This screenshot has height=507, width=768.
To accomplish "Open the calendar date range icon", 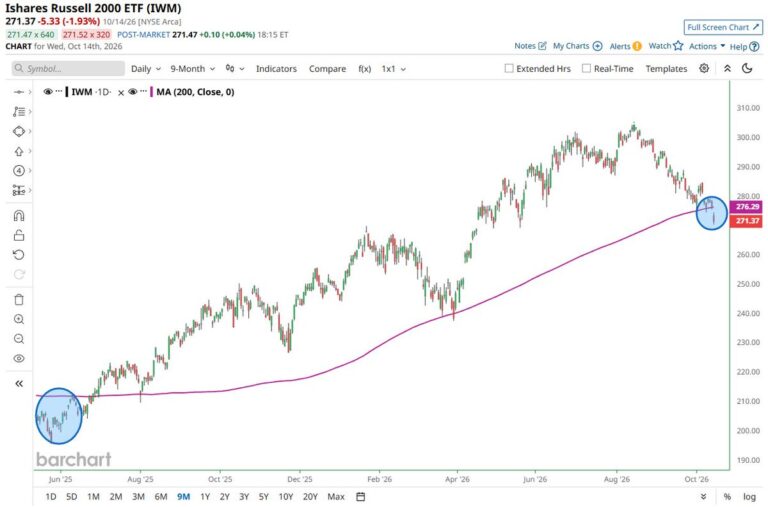I will coord(360,497).
